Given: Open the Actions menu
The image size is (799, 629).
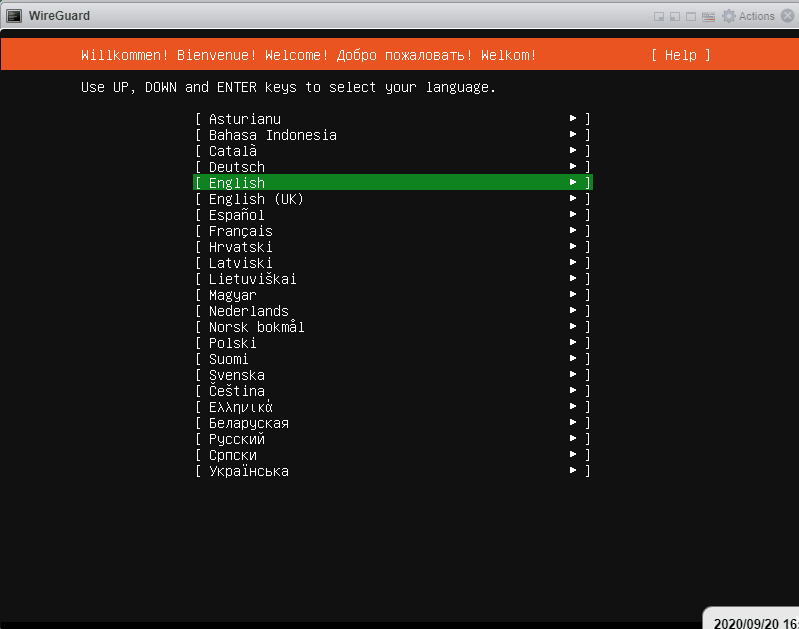Looking at the screenshot, I should point(756,16).
